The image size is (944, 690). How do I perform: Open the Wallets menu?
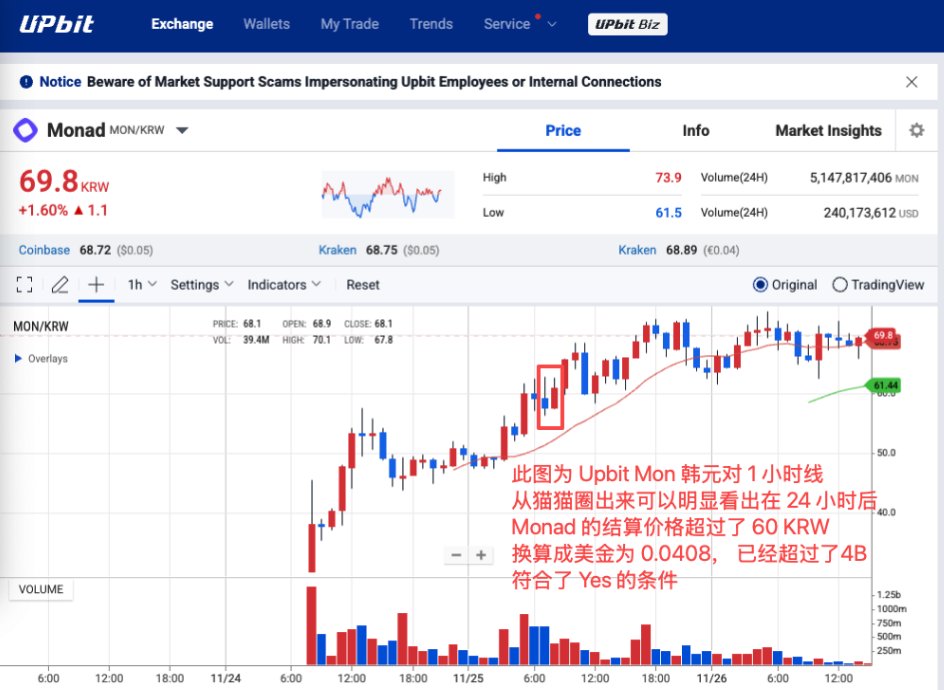point(266,24)
